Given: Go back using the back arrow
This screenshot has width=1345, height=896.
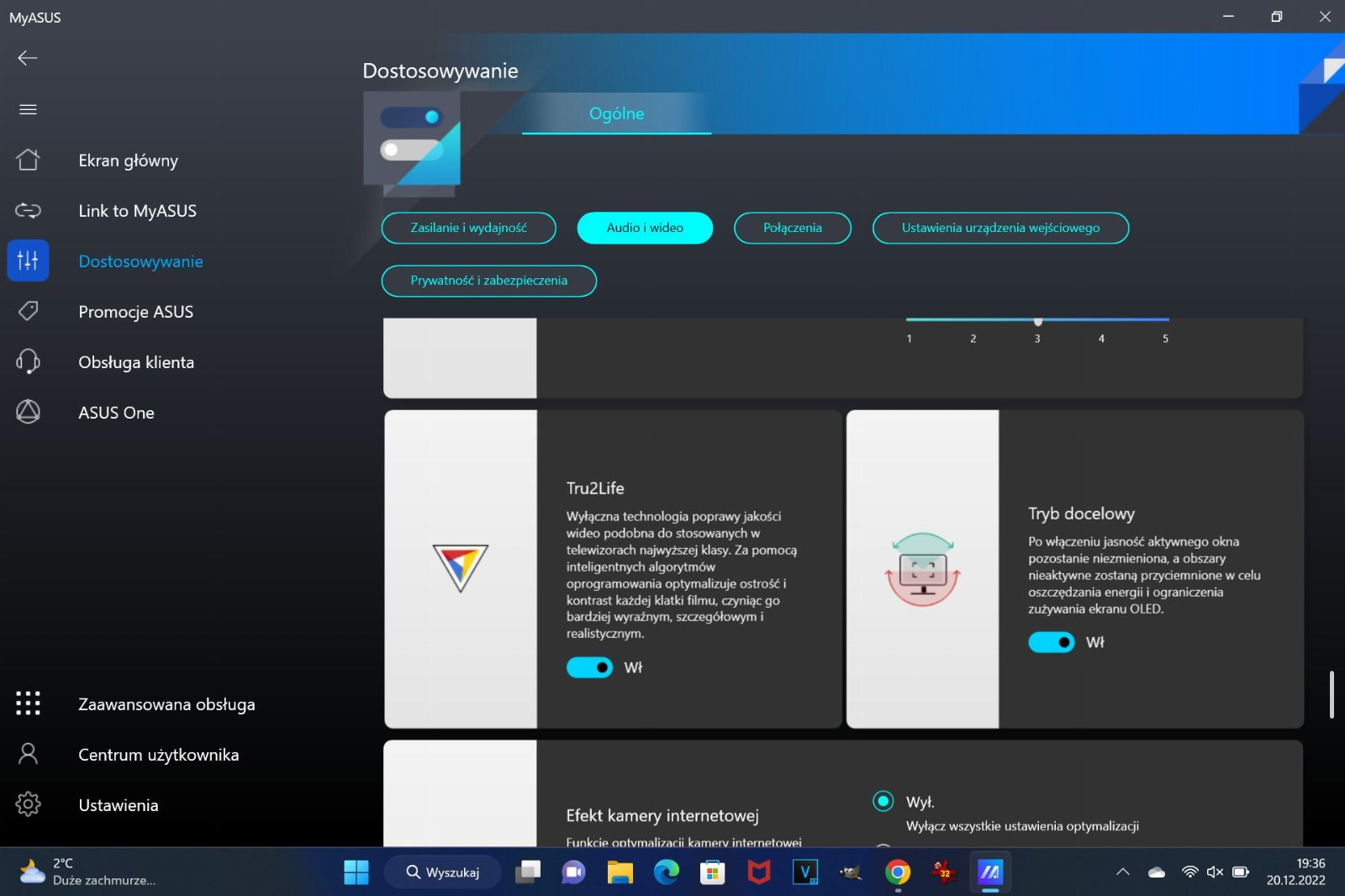Looking at the screenshot, I should coord(28,57).
